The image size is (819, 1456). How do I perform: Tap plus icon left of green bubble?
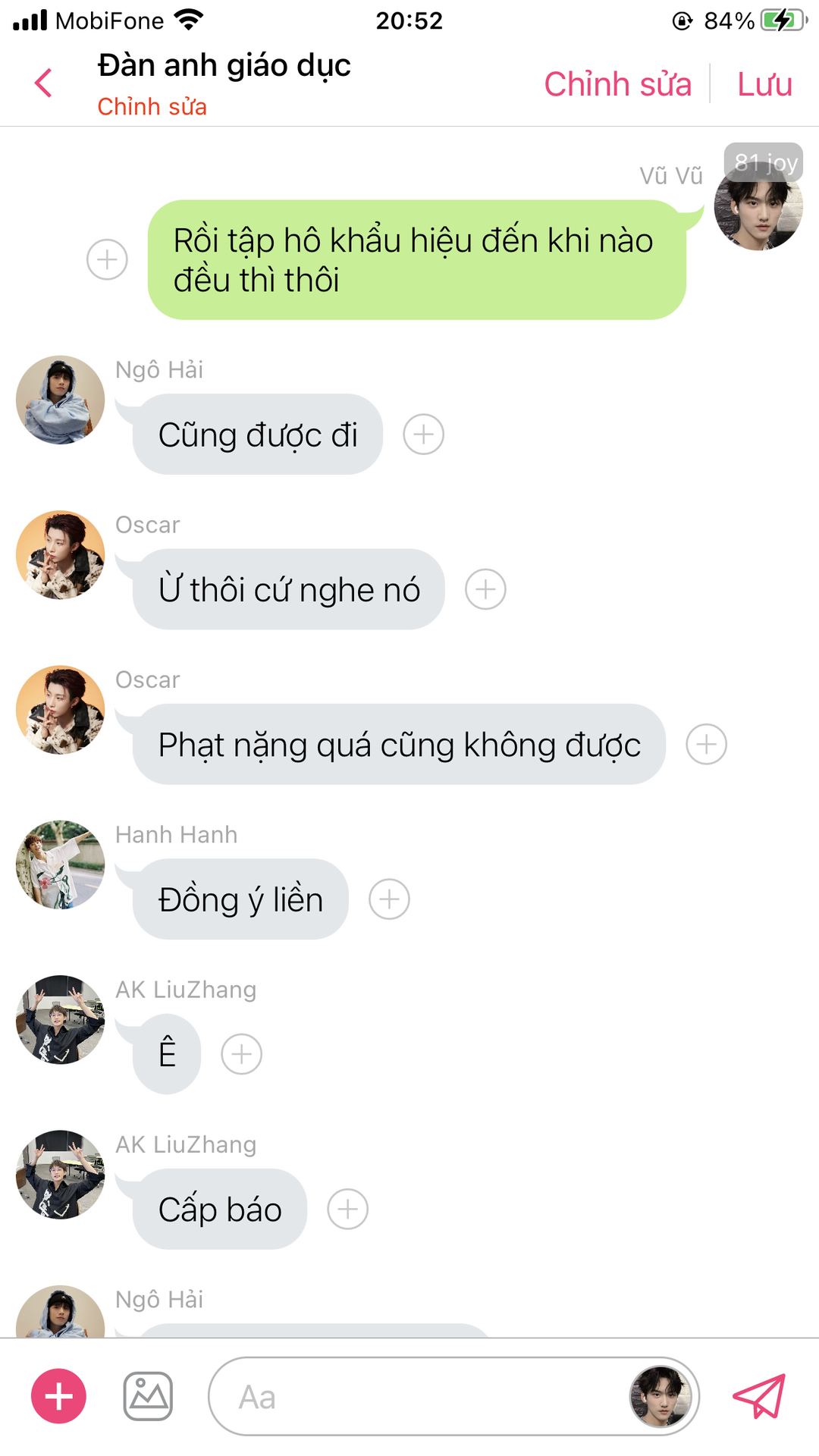point(107,259)
